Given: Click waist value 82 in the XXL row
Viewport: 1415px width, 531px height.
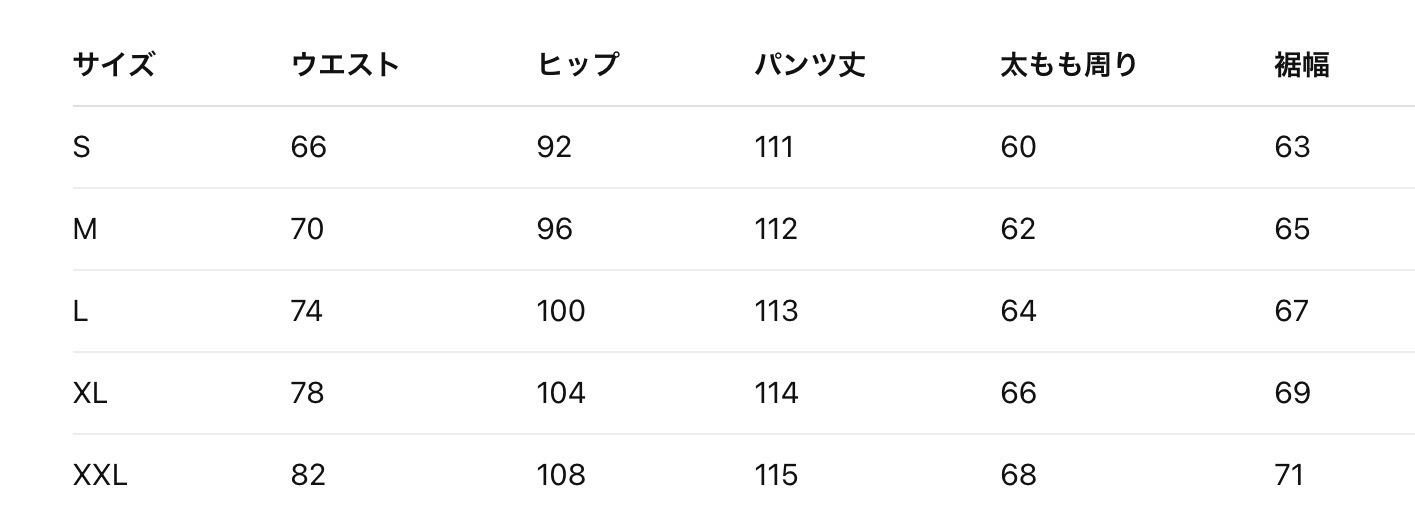Looking at the screenshot, I should coord(308,475).
